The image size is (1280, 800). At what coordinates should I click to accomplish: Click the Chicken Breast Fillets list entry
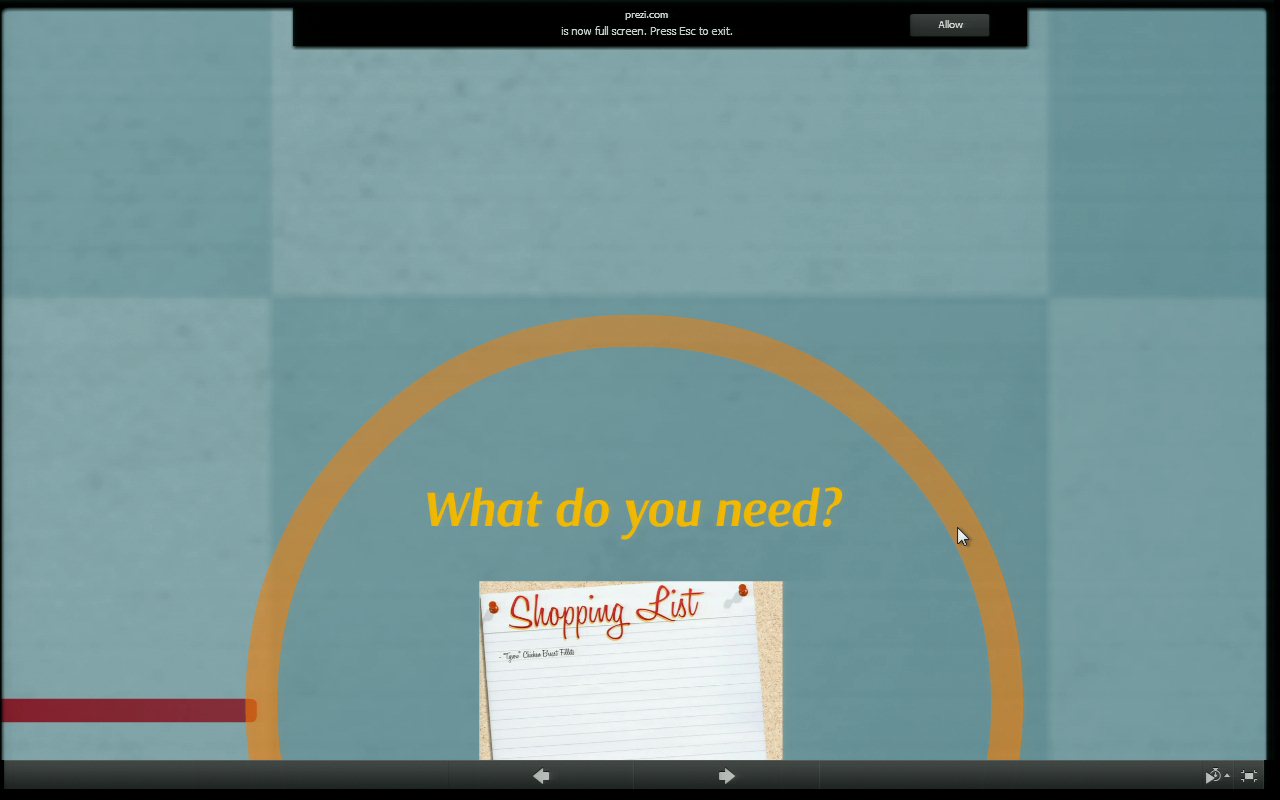tap(538, 655)
